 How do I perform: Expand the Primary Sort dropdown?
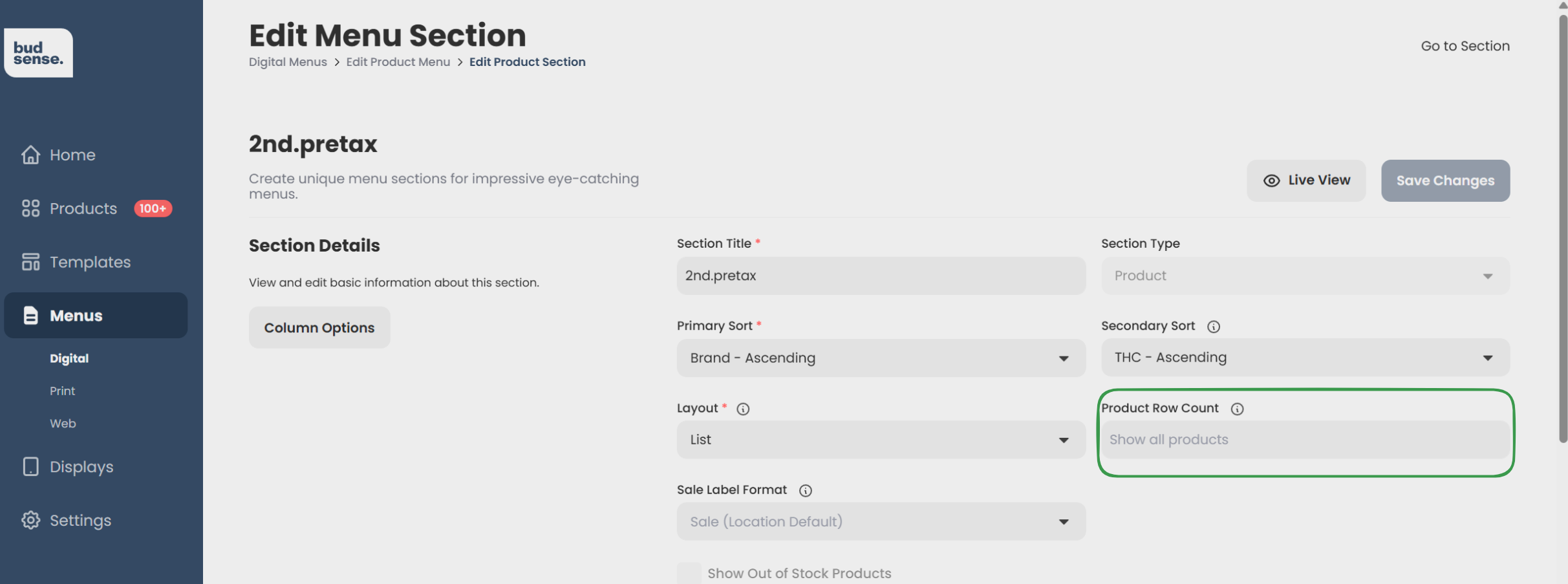(881, 358)
